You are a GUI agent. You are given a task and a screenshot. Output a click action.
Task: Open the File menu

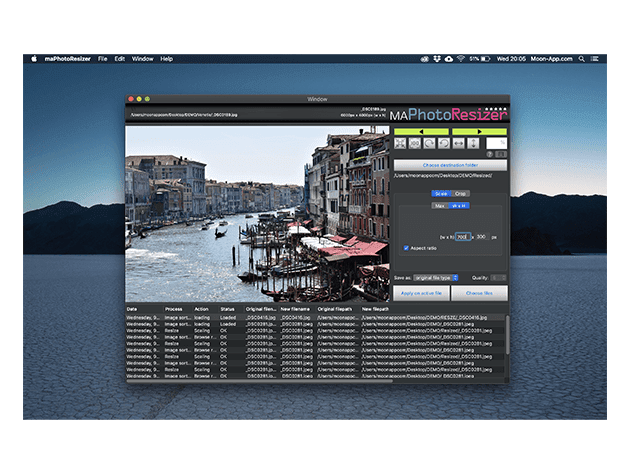102,59
